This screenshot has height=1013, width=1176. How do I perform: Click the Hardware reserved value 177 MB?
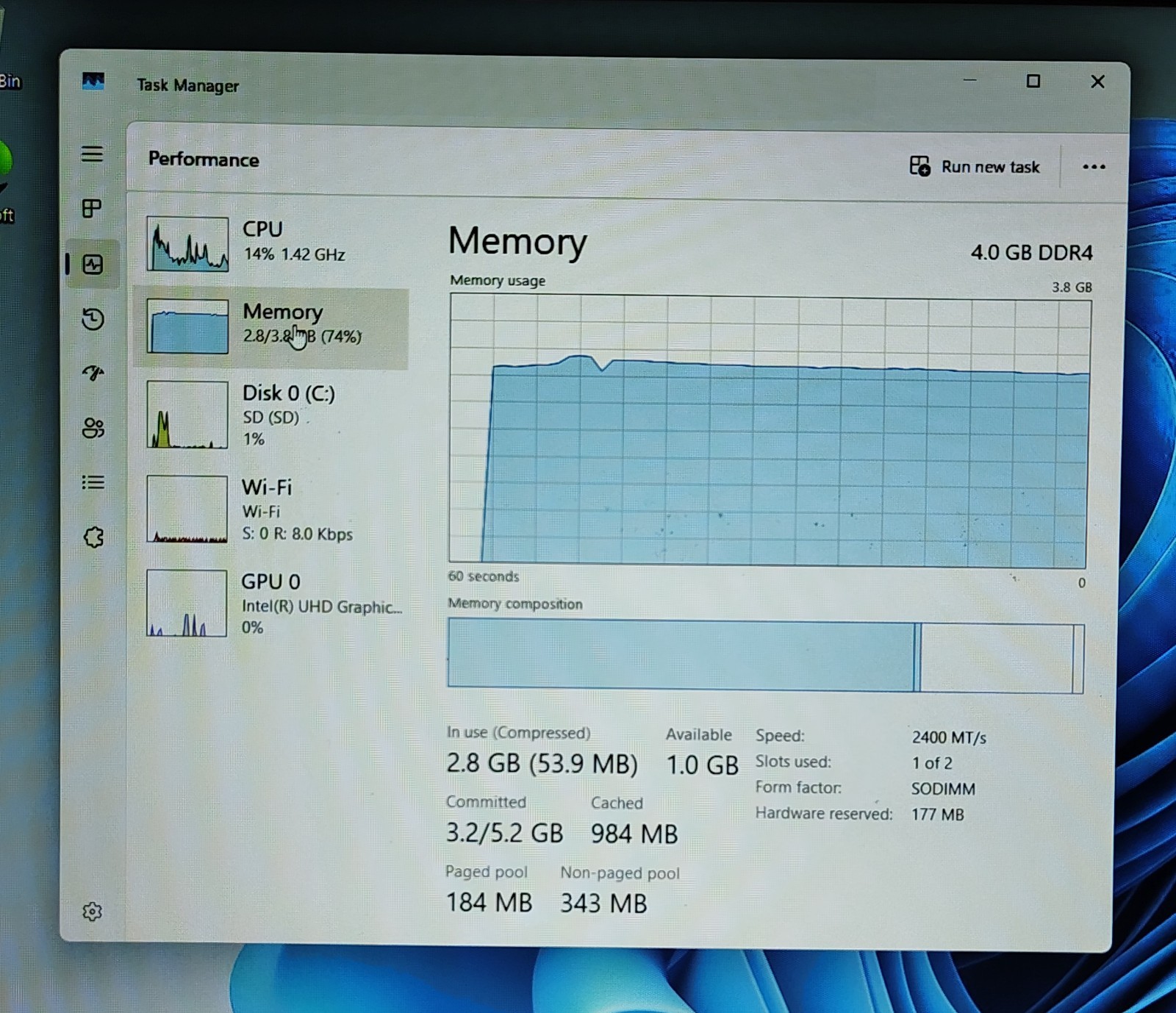click(937, 815)
